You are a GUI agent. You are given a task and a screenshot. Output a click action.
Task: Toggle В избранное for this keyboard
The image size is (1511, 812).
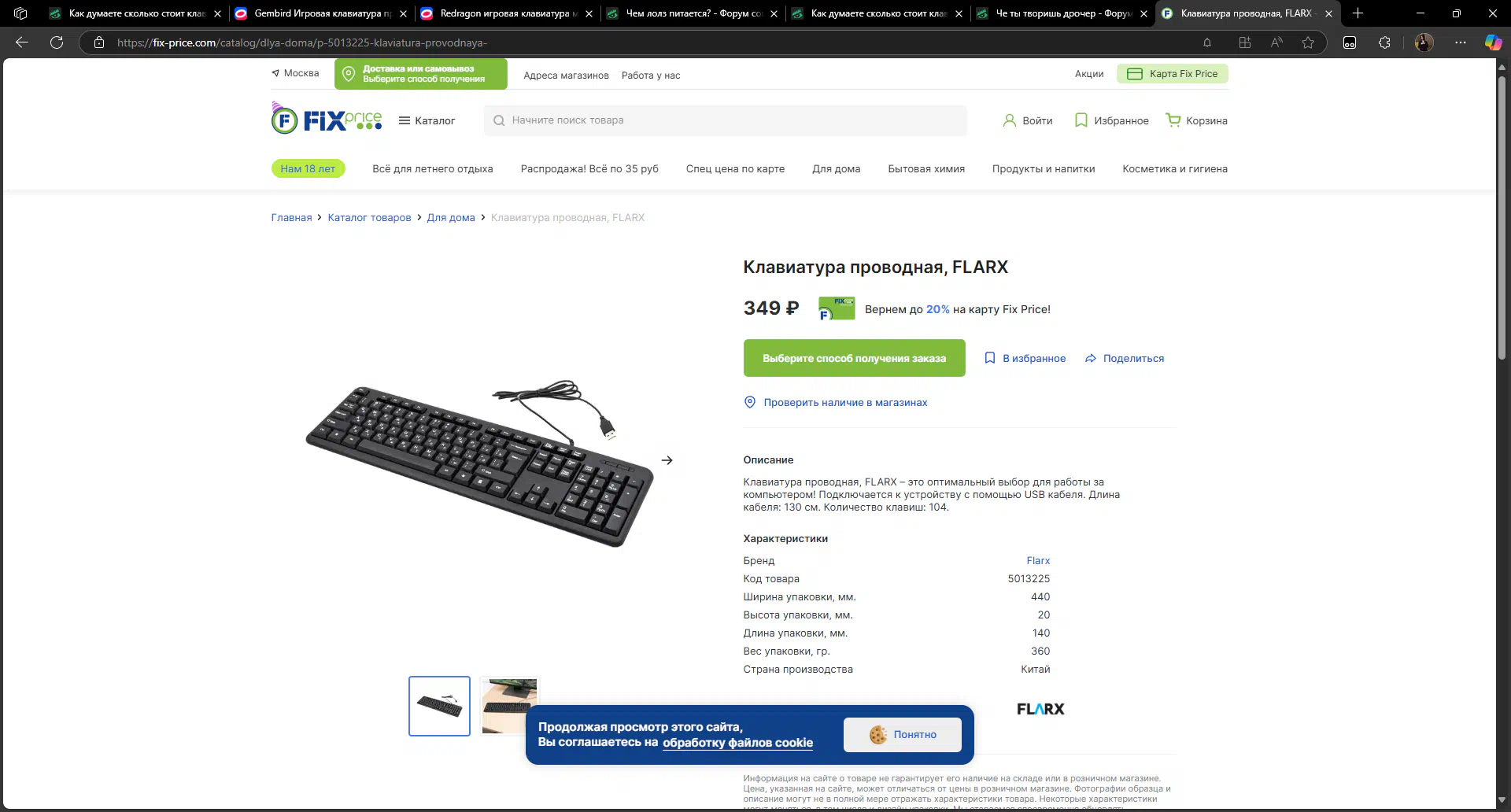(1025, 358)
